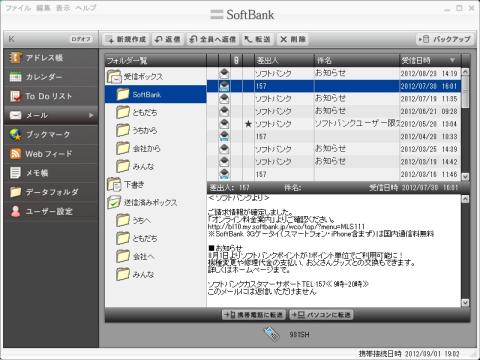Open mail dated 2012/06/21 09:28
Screen dimensions: 480x360
(334, 111)
